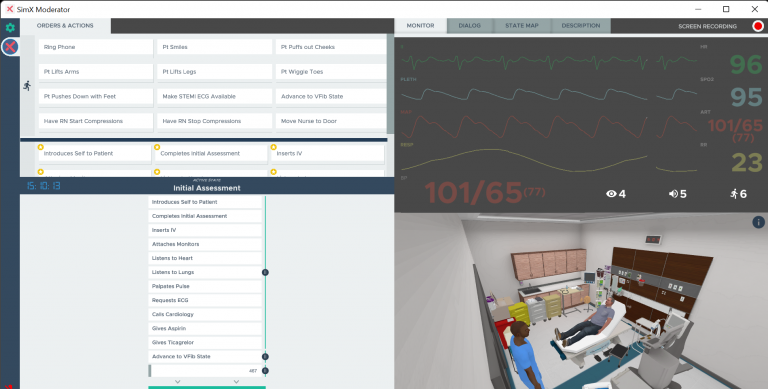Open the scene info icon in 3D view

coord(758,222)
